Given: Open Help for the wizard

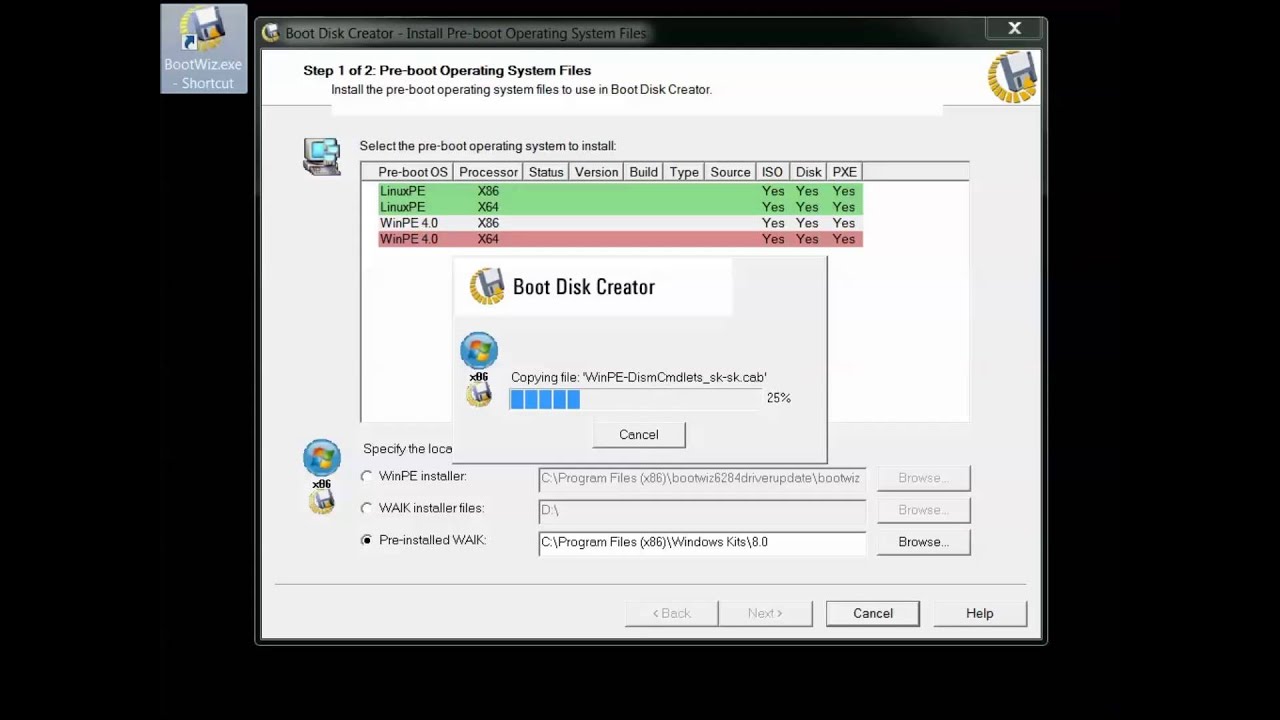Looking at the screenshot, I should 980,614.
